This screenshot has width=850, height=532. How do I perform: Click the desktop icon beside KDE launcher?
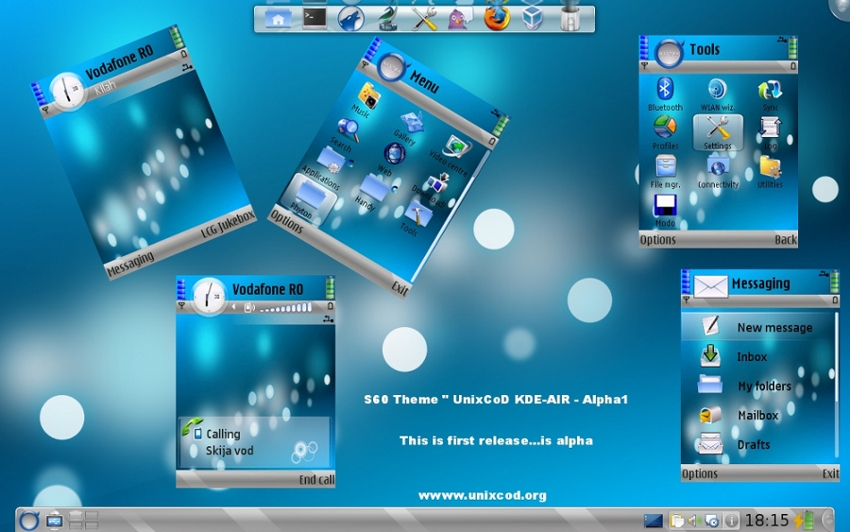54,521
